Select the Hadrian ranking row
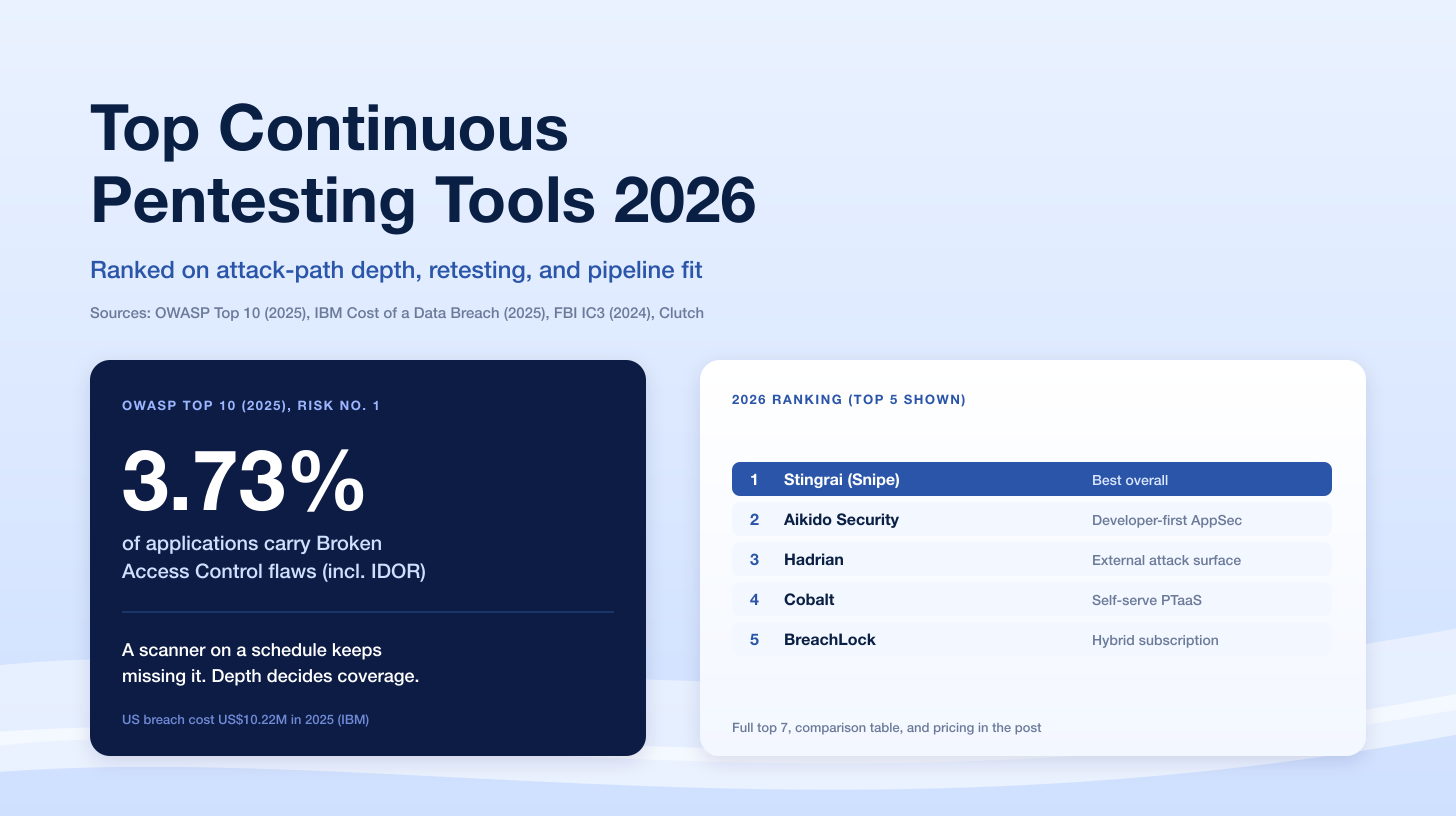The width and height of the screenshot is (1456, 816). point(1032,559)
